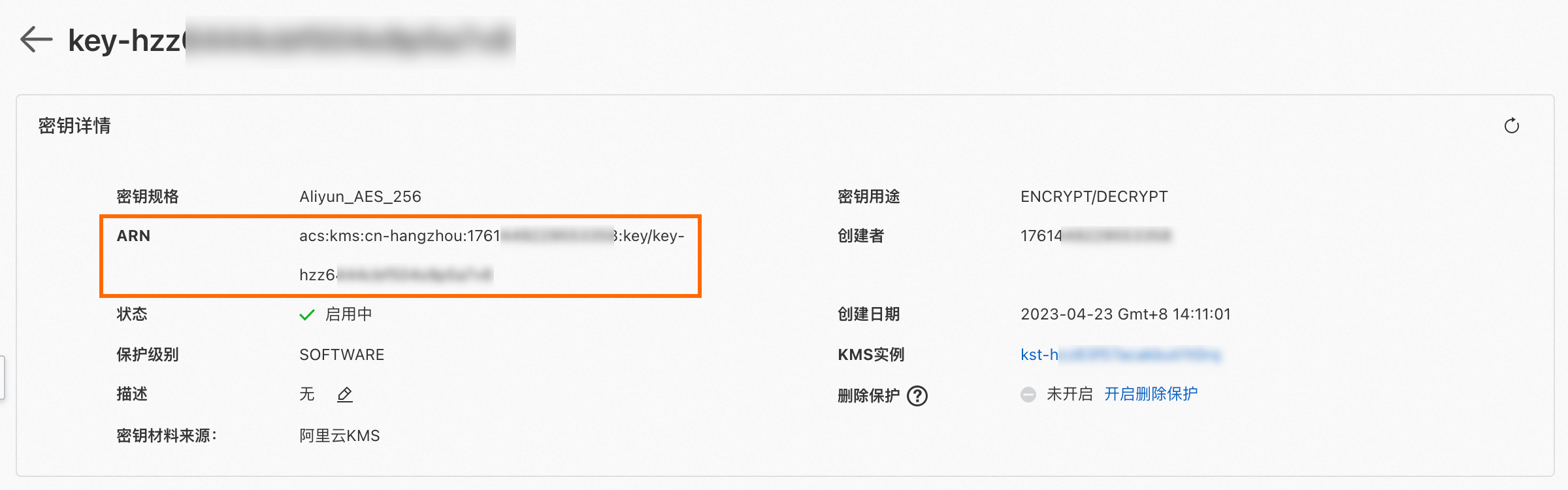Click the disabled indicator before 未开启
1568x490 pixels.
(1029, 394)
